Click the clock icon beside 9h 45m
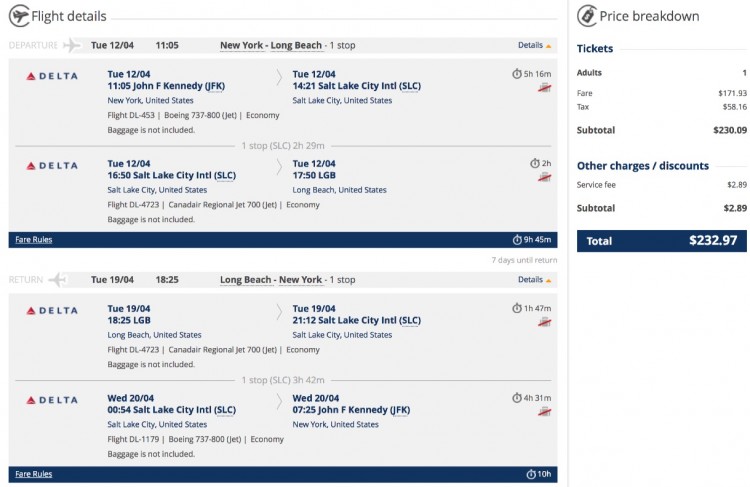 pyautogui.click(x=516, y=240)
